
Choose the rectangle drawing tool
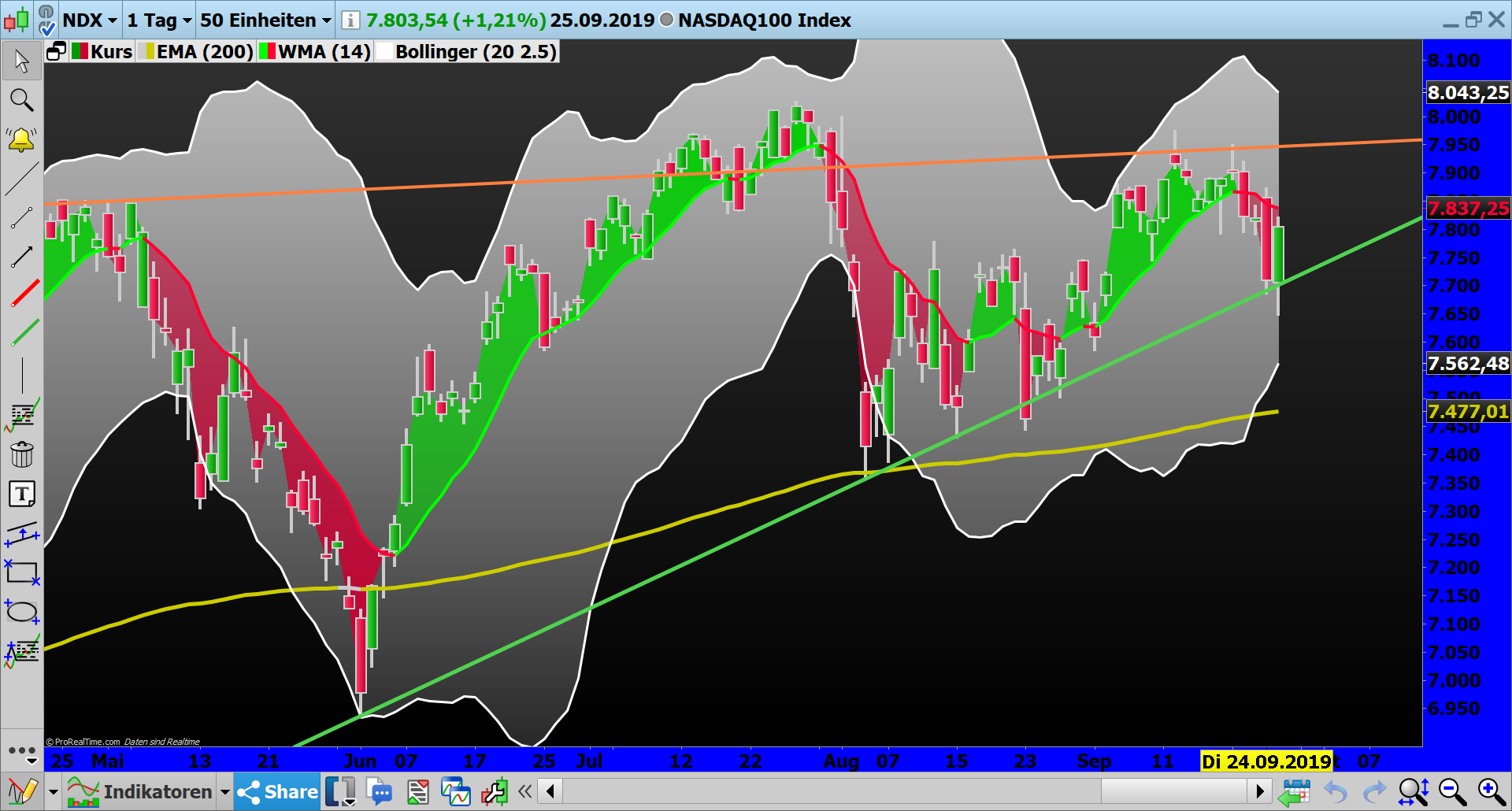[x=22, y=572]
